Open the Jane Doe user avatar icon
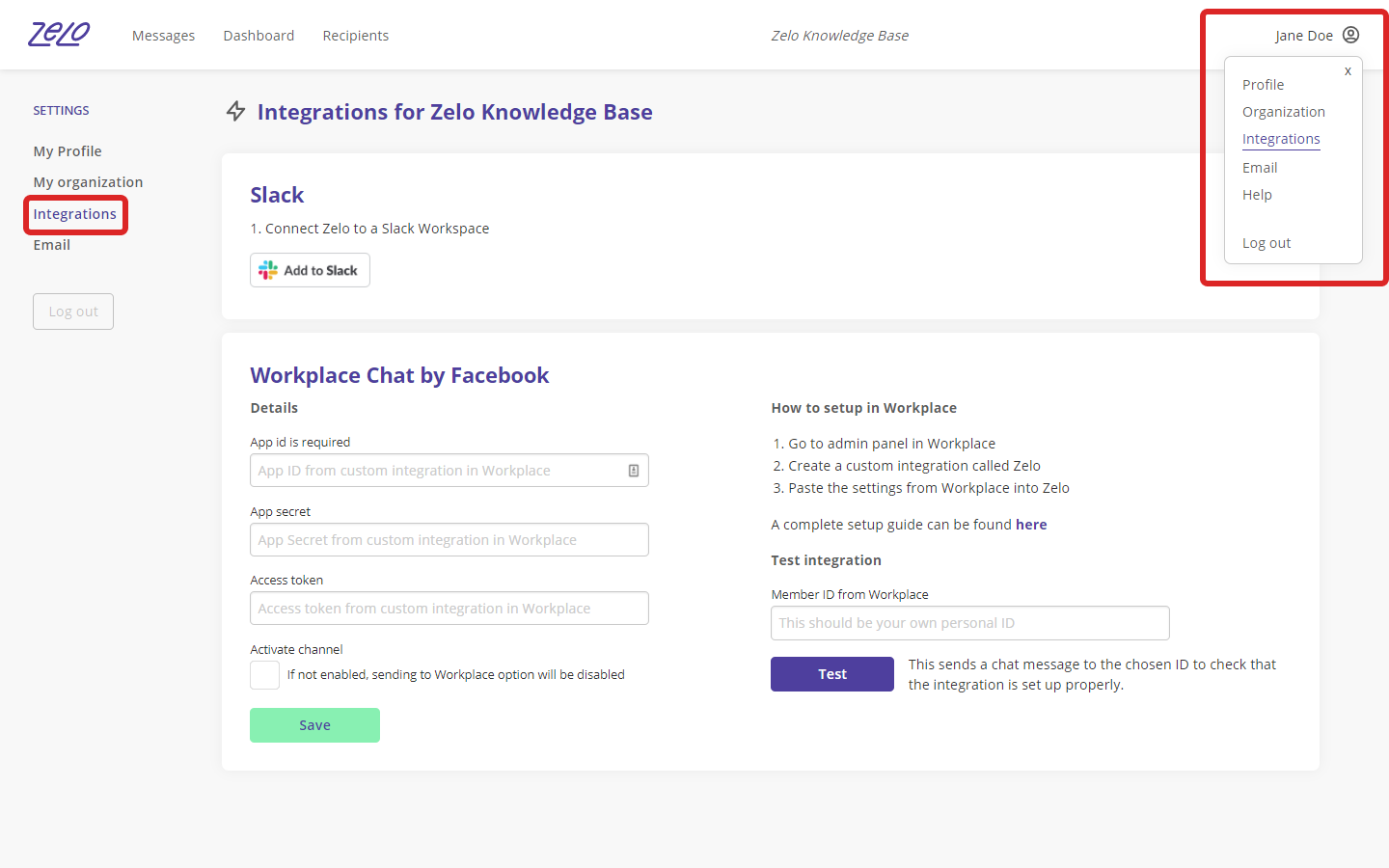 click(x=1350, y=35)
